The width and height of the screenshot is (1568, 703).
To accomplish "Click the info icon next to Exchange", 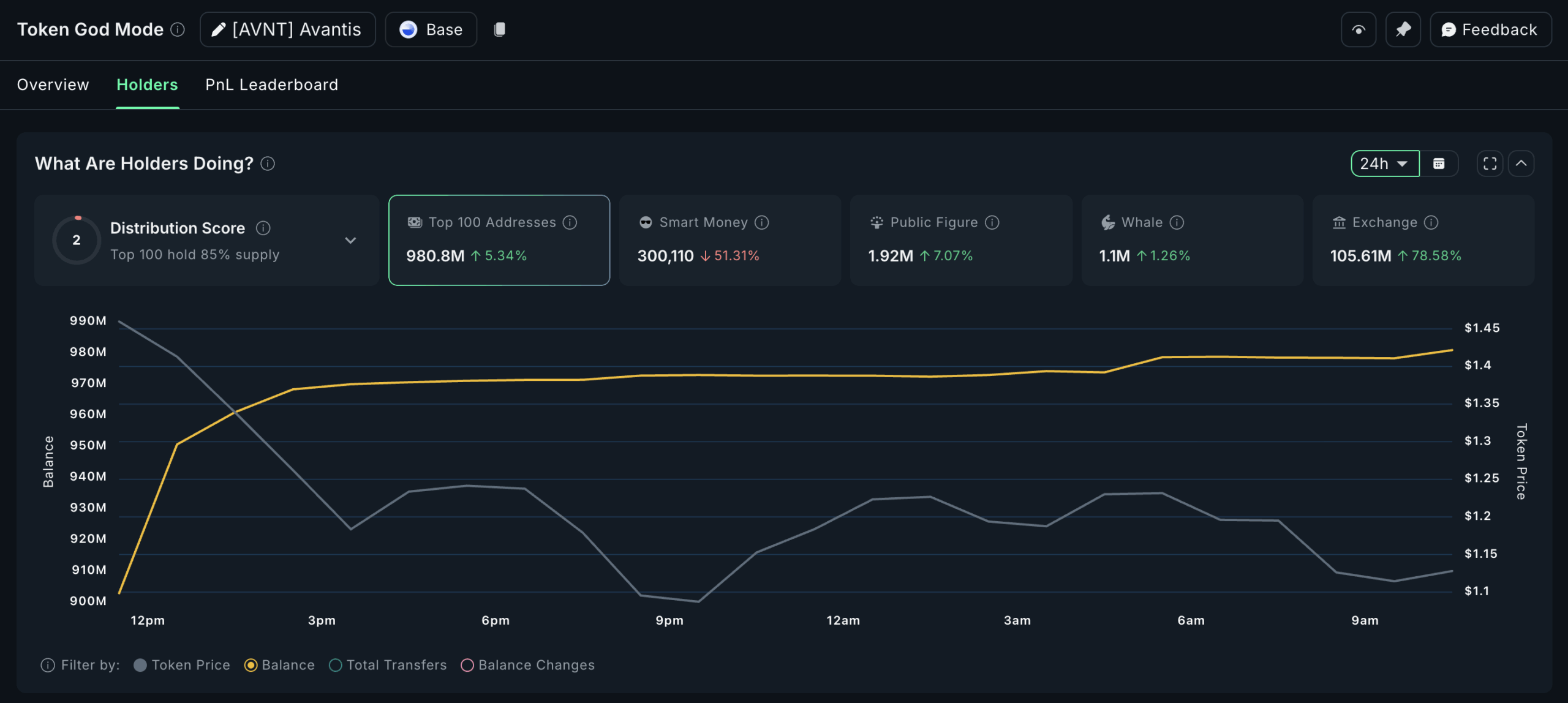I will 1431,222.
